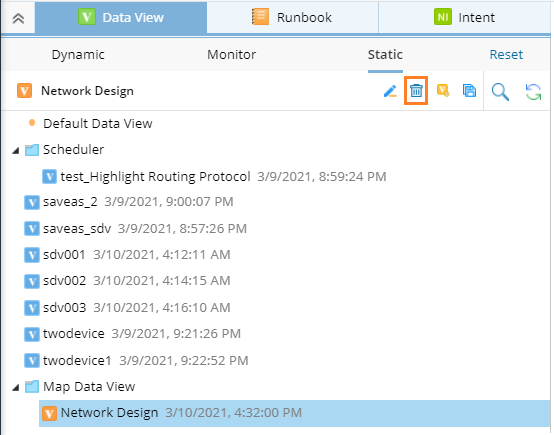Collapse the Map Data View folder
Image resolution: width=554 pixels, height=435 pixels.
(16, 388)
